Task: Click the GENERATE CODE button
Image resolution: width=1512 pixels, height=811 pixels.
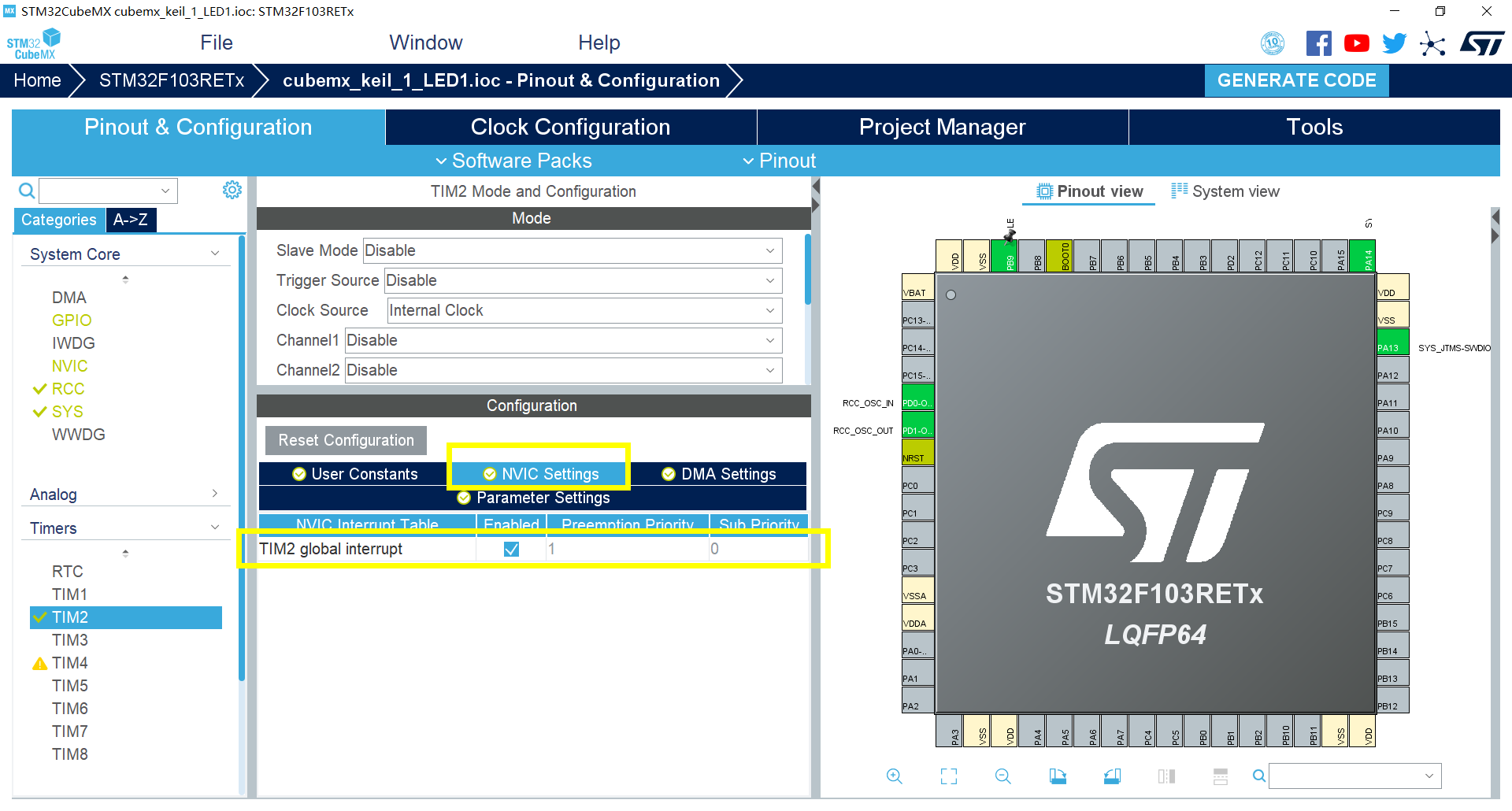Action: [x=1297, y=80]
